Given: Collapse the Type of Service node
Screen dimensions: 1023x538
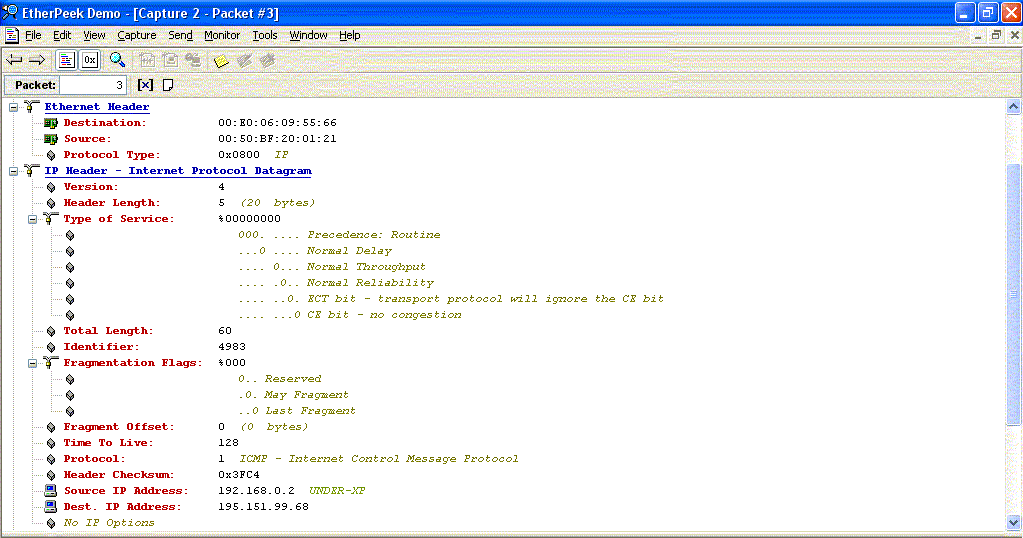Looking at the screenshot, I should click(x=33, y=219).
